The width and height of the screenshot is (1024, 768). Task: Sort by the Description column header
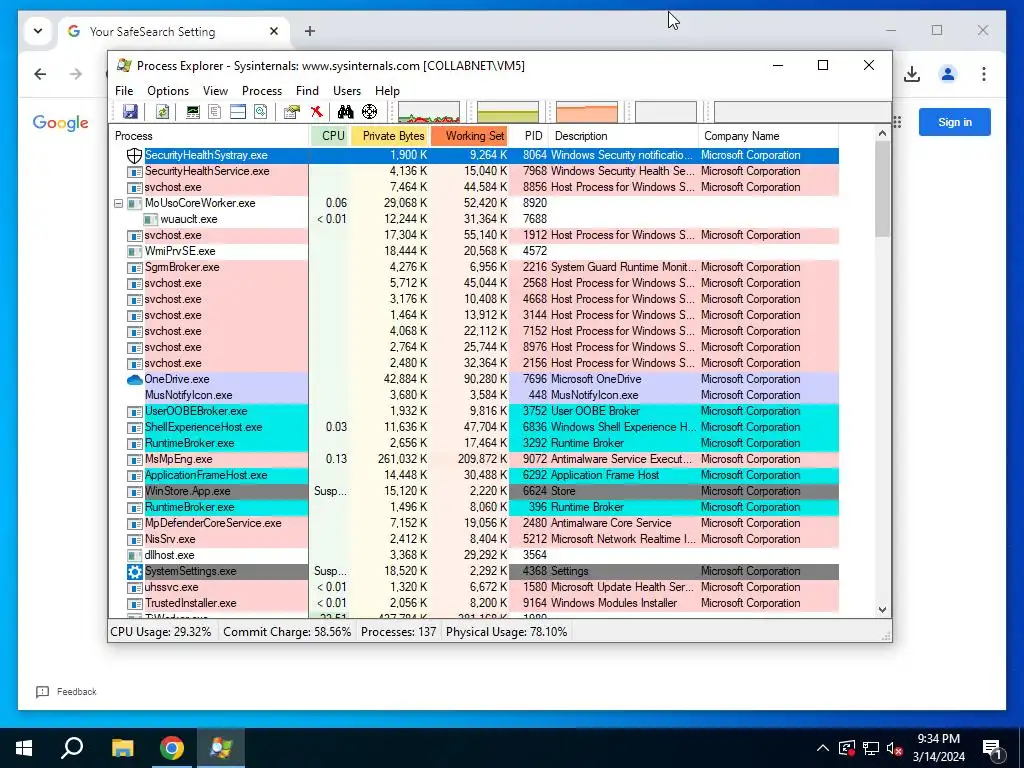pos(624,136)
